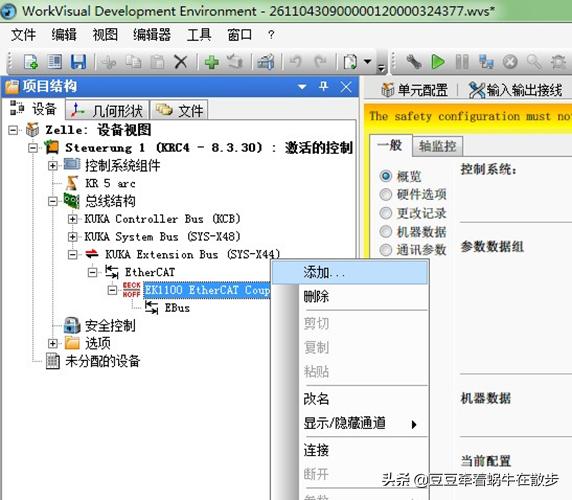Select KR 5 arc robot item
The height and width of the screenshot is (500, 572).
pyautogui.click(x=110, y=183)
